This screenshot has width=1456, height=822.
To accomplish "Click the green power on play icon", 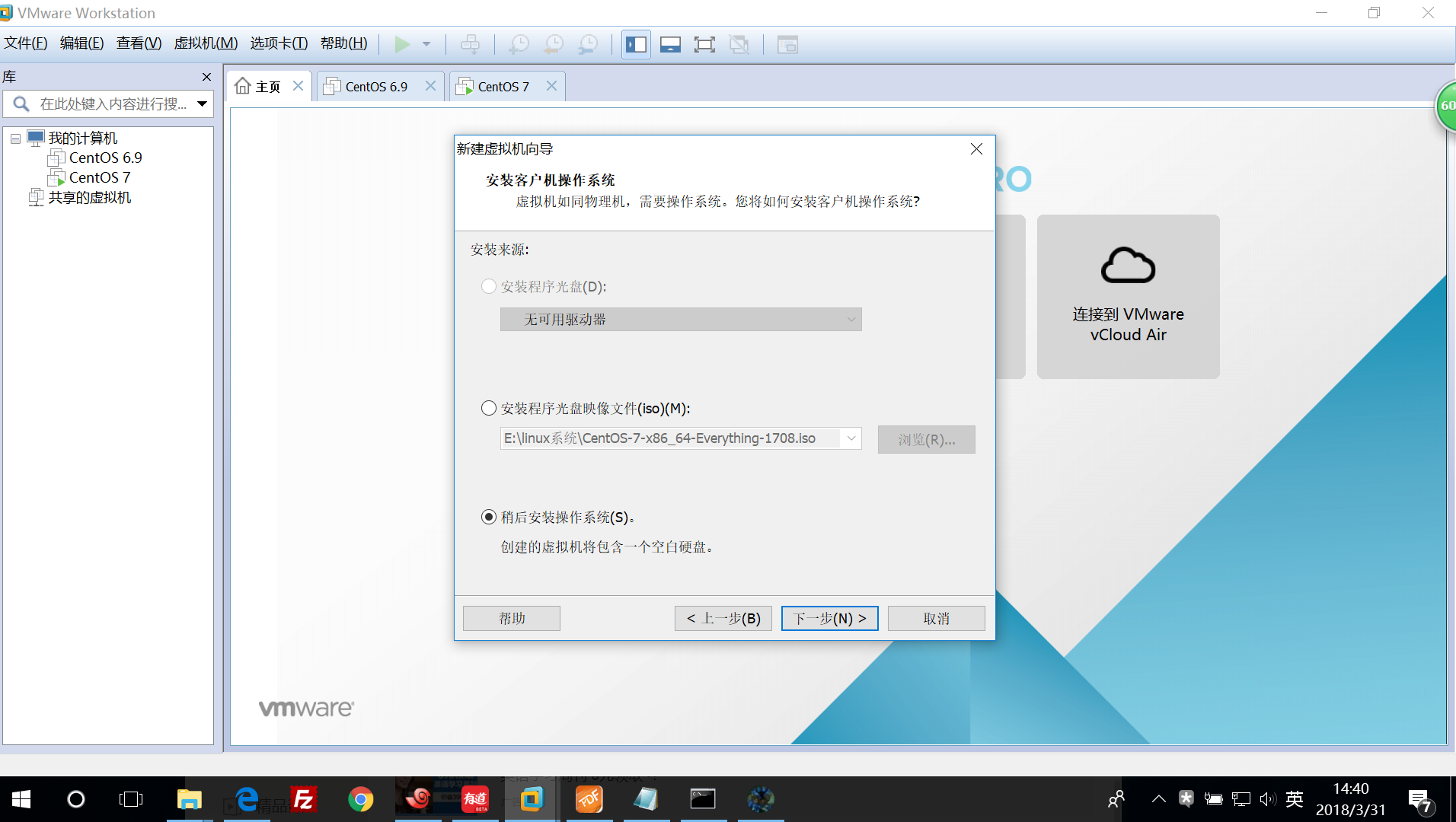I will (402, 44).
